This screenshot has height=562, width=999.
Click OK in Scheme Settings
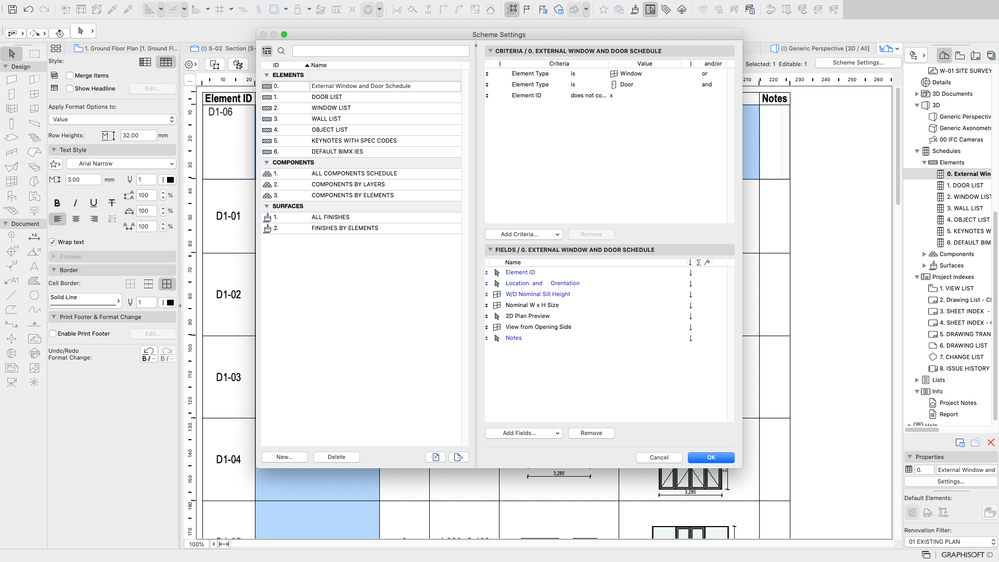pos(710,457)
